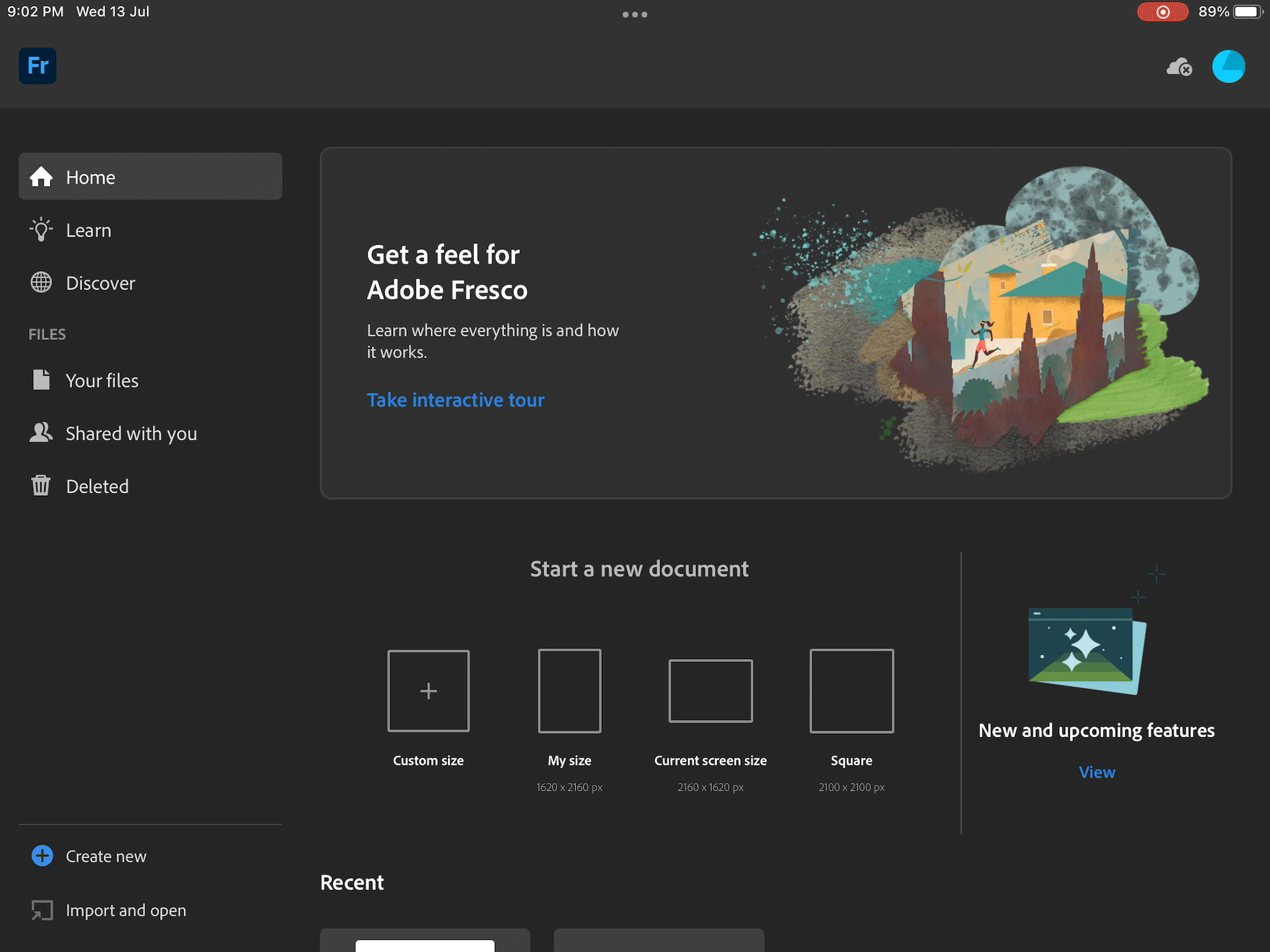This screenshot has width=1270, height=952.
Task: Click View under New and upcoming features
Action: (1096, 772)
